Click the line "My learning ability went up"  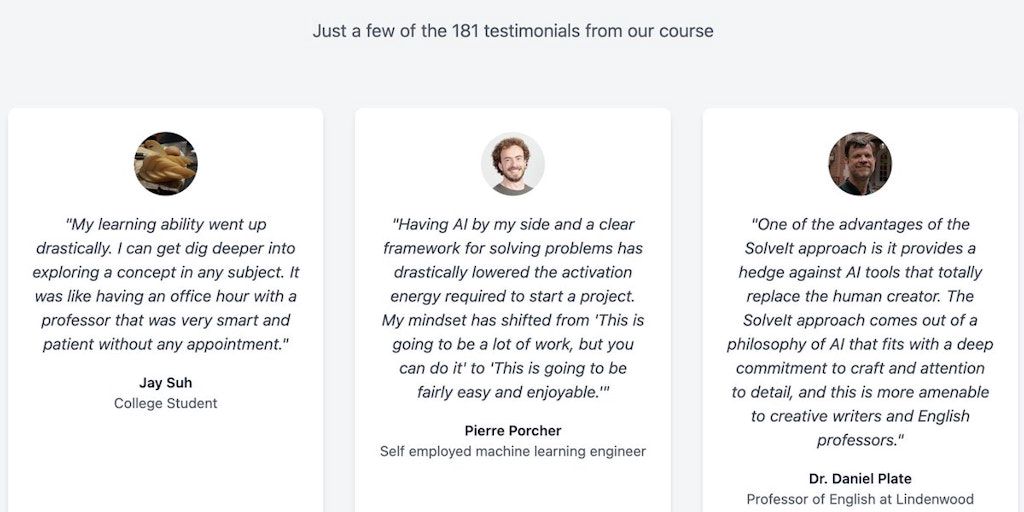[166, 225]
